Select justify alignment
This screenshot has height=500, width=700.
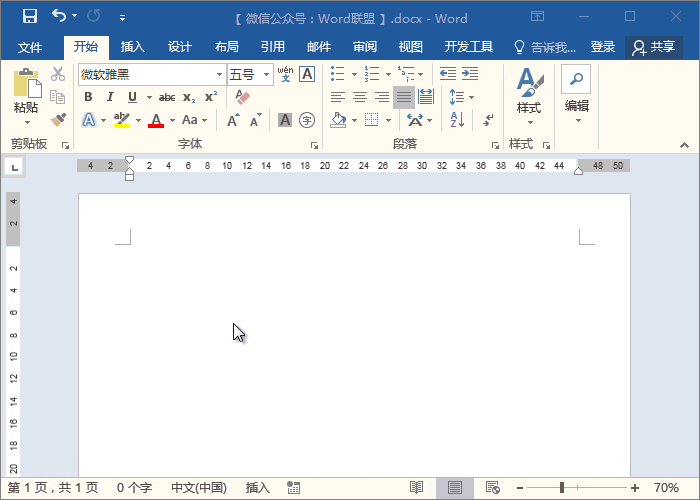point(404,97)
